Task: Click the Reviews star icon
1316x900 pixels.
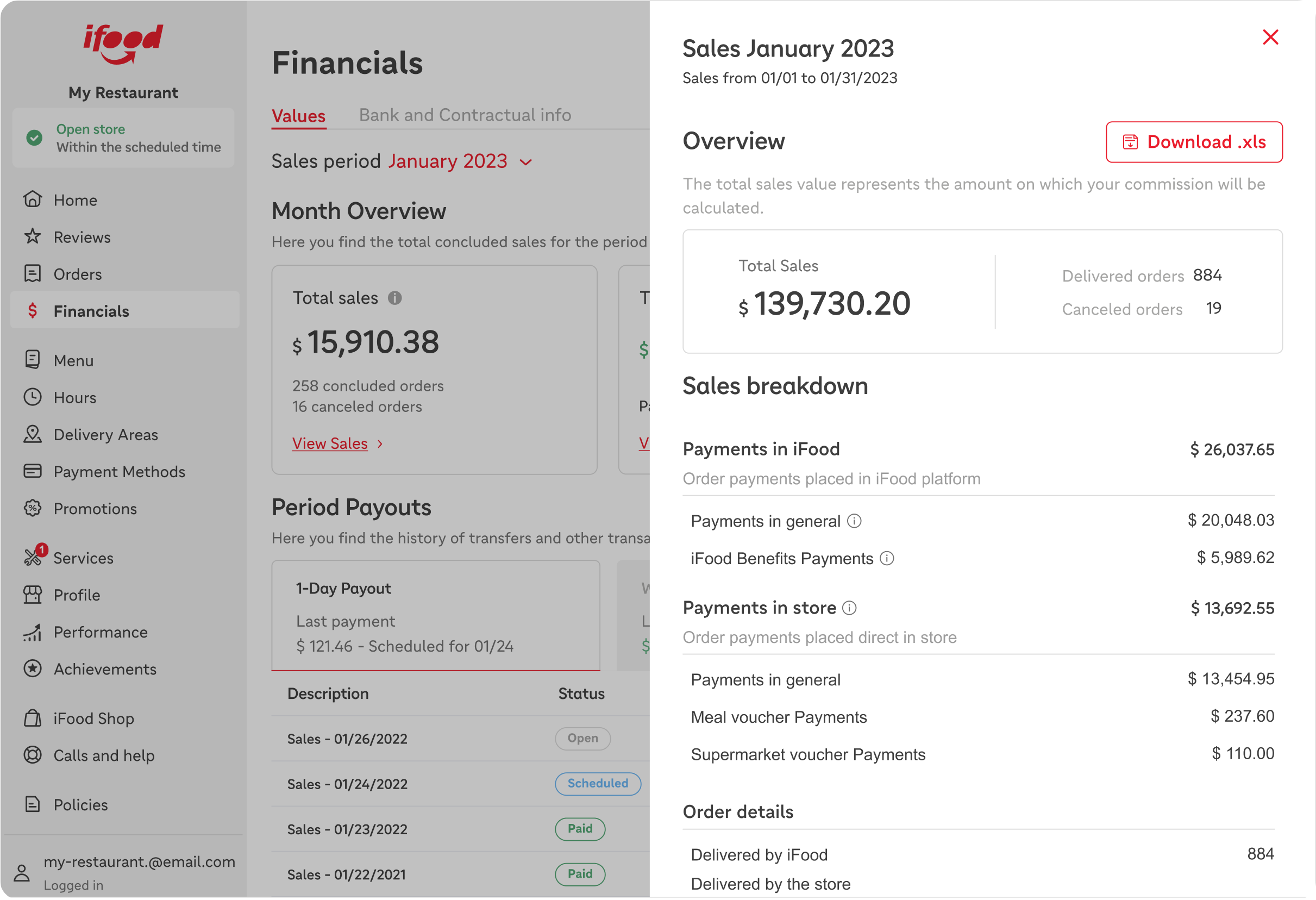Action: point(33,237)
